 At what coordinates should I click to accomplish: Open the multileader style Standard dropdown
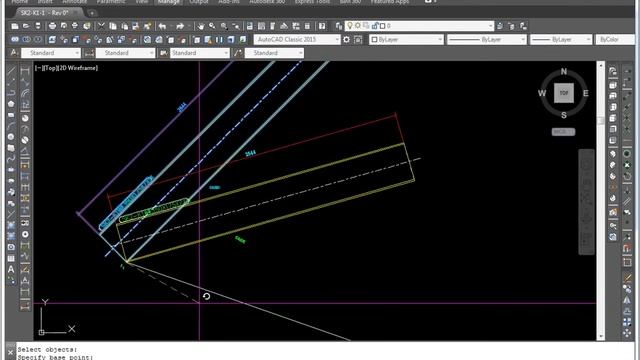[274, 53]
